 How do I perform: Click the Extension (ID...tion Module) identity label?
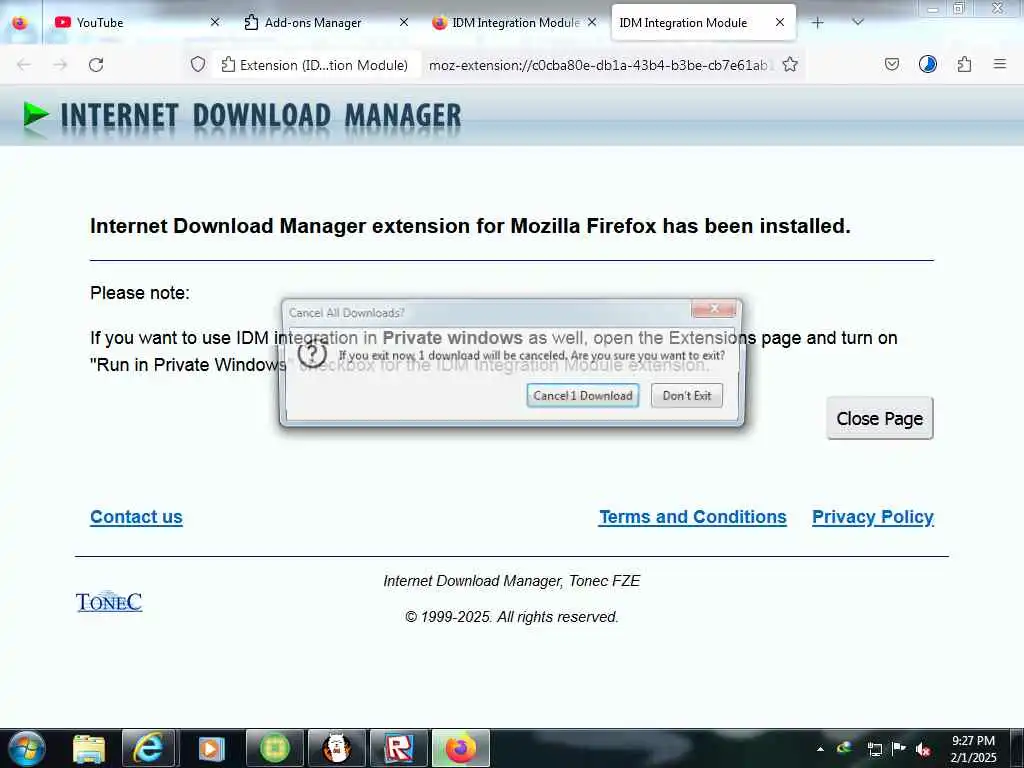(315, 65)
